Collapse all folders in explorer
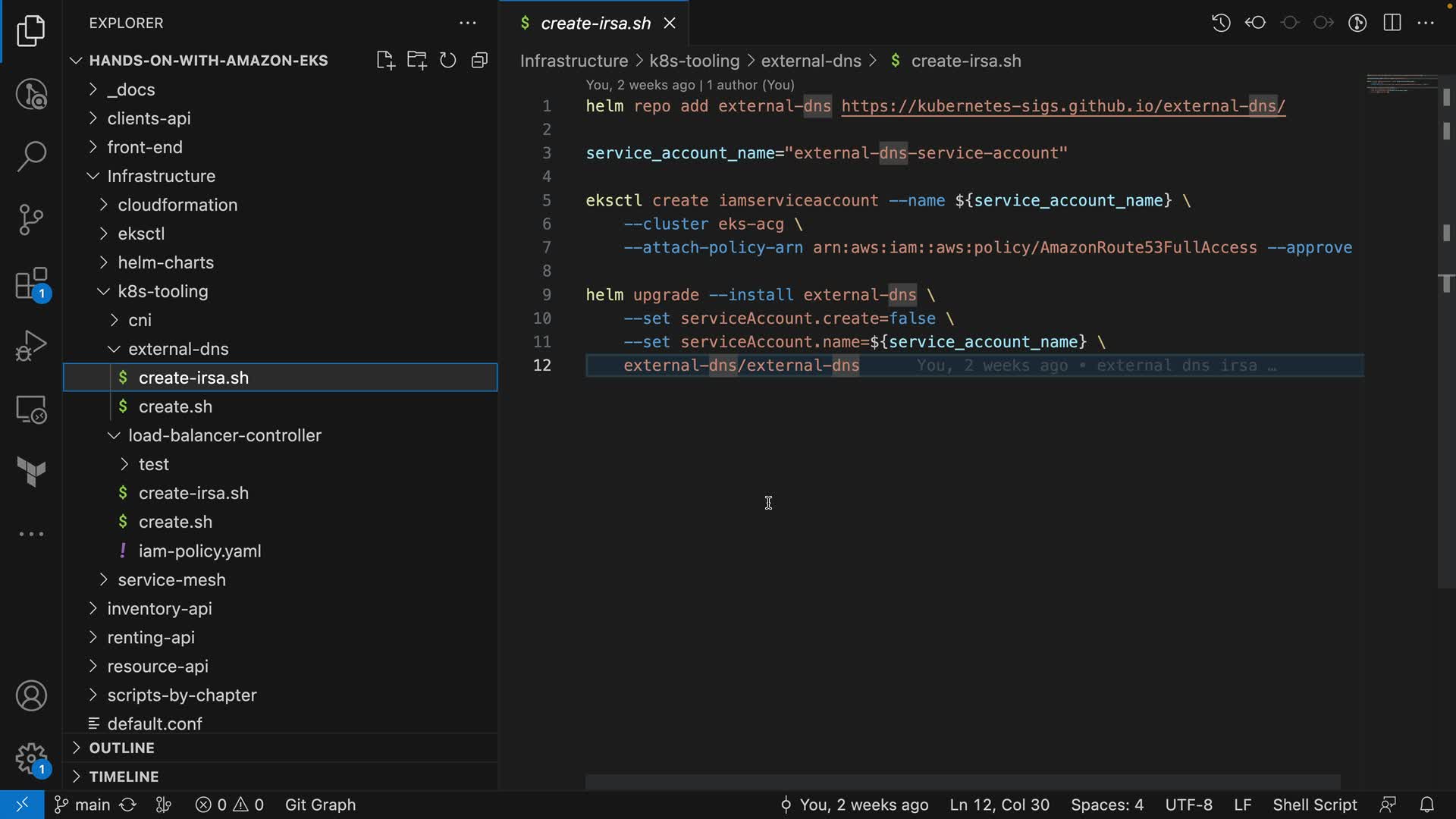The width and height of the screenshot is (1456, 819). coord(479,61)
